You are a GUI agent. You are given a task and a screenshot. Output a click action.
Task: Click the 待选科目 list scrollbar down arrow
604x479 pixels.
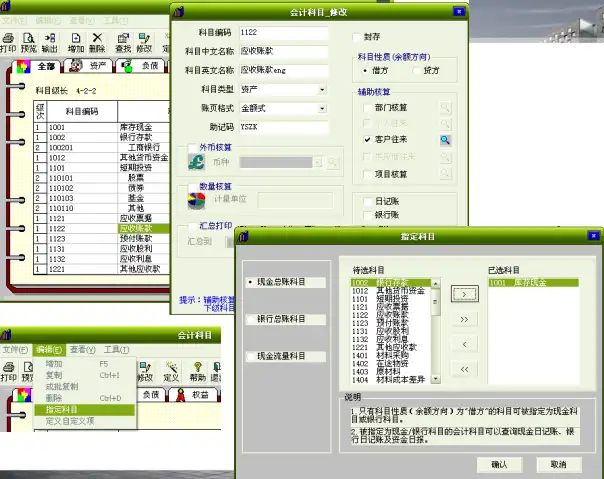tap(435, 379)
